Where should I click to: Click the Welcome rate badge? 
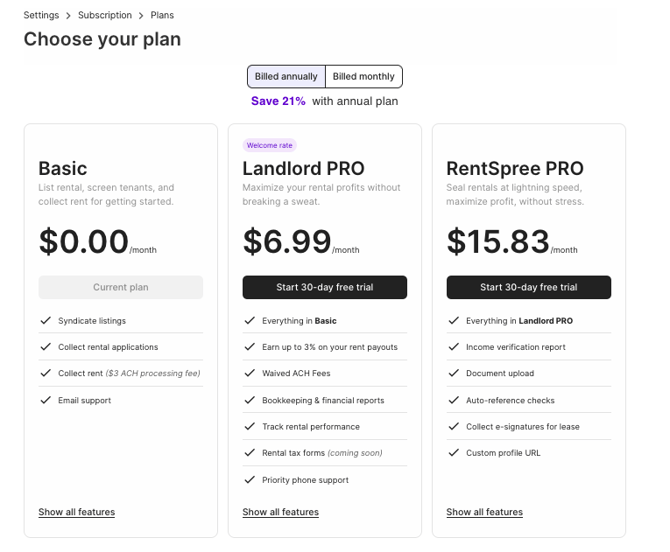(x=269, y=145)
